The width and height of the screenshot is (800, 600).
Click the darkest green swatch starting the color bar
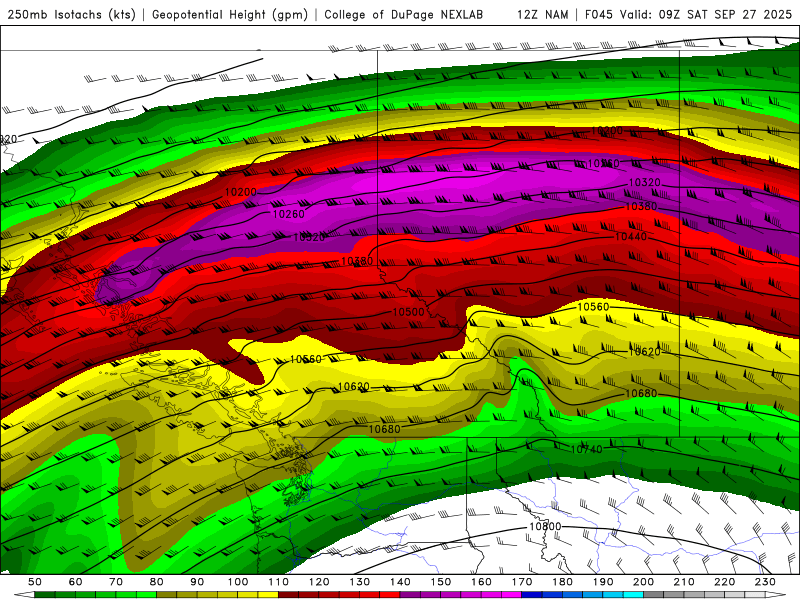tap(45, 595)
